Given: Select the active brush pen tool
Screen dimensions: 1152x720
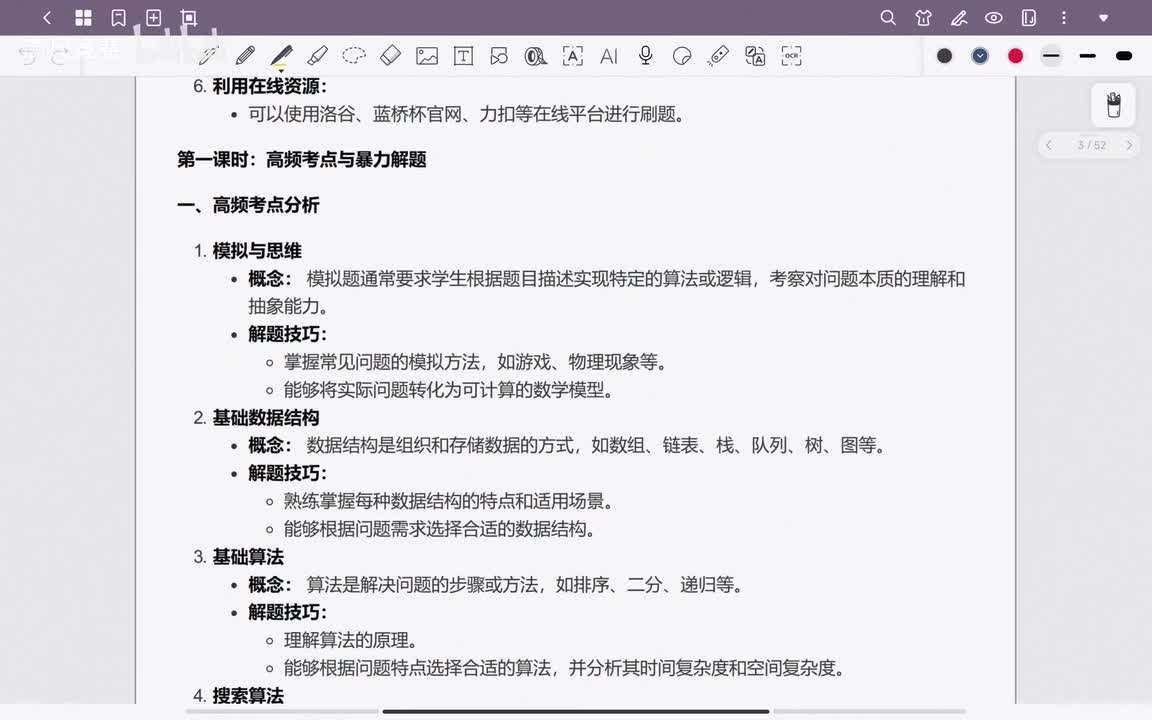Looking at the screenshot, I should 281,56.
